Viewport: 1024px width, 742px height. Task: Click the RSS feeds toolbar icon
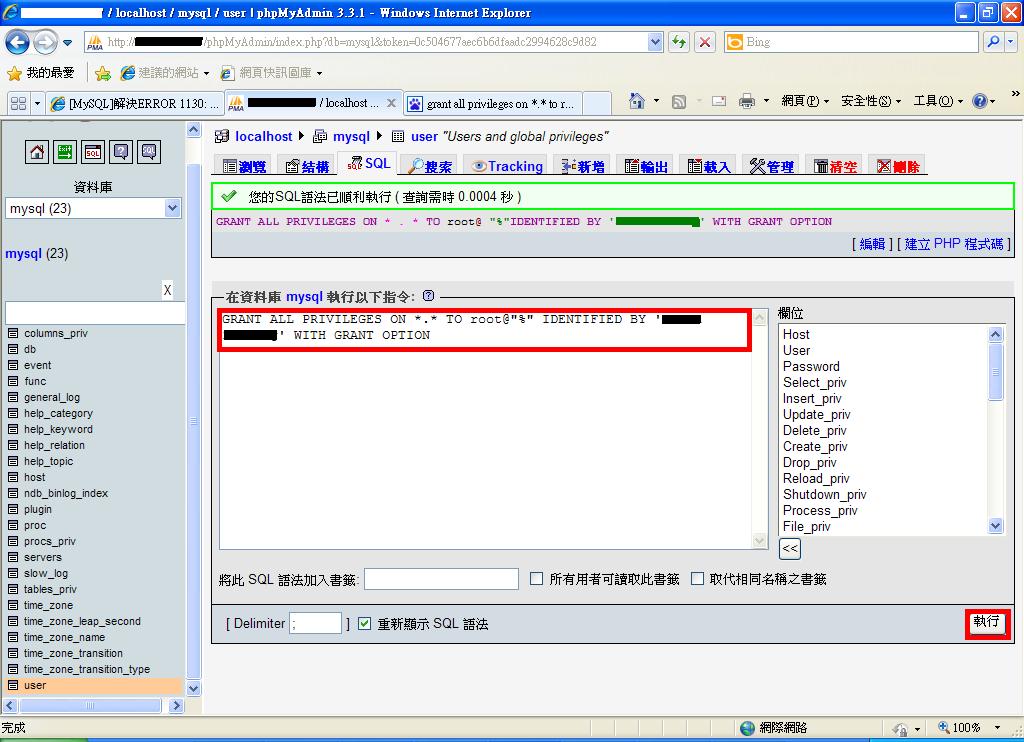pyautogui.click(x=679, y=101)
